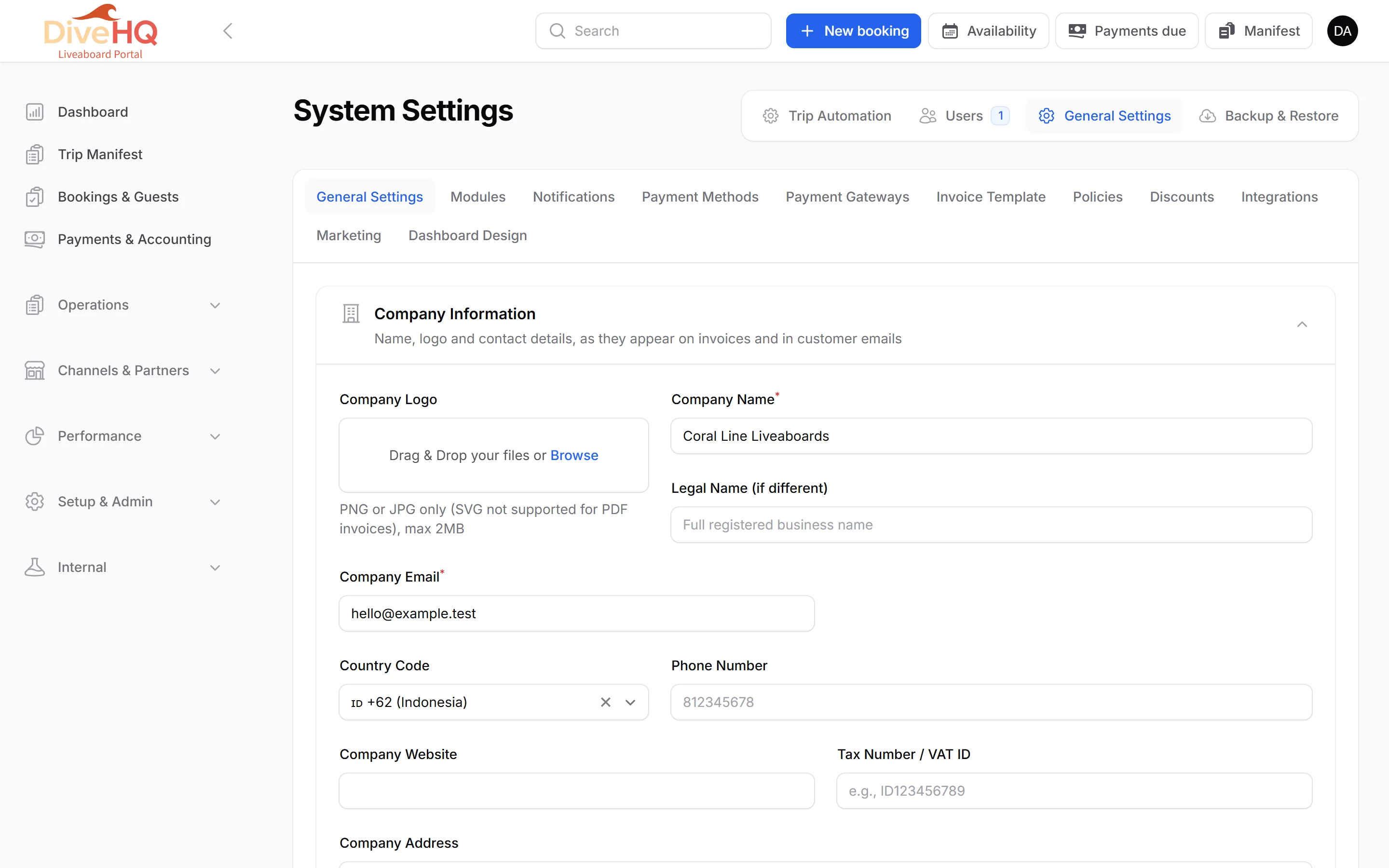This screenshot has height=868, width=1389.
Task: Click the DiveHQ Liveaboard Portal logo
Action: point(100,31)
